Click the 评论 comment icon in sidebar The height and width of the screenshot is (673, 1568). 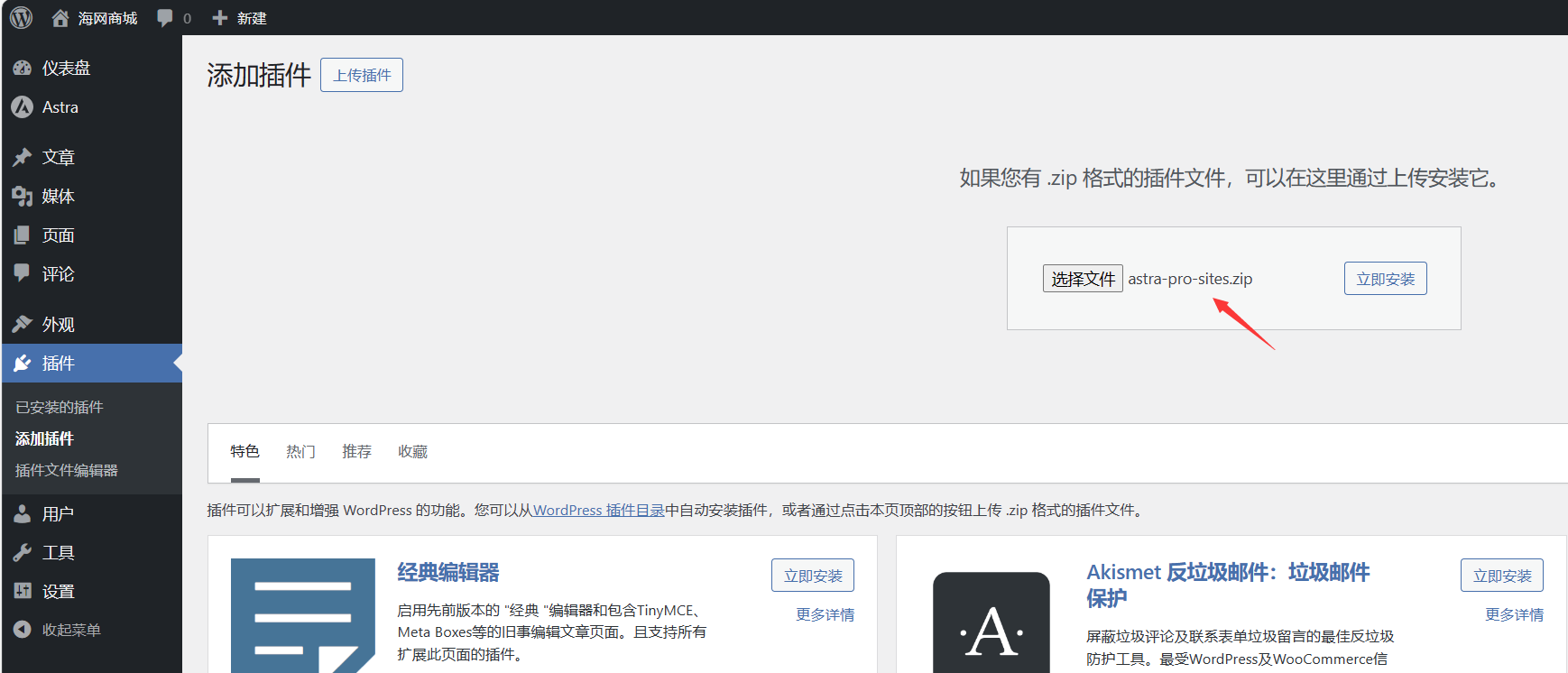click(23, 273)
